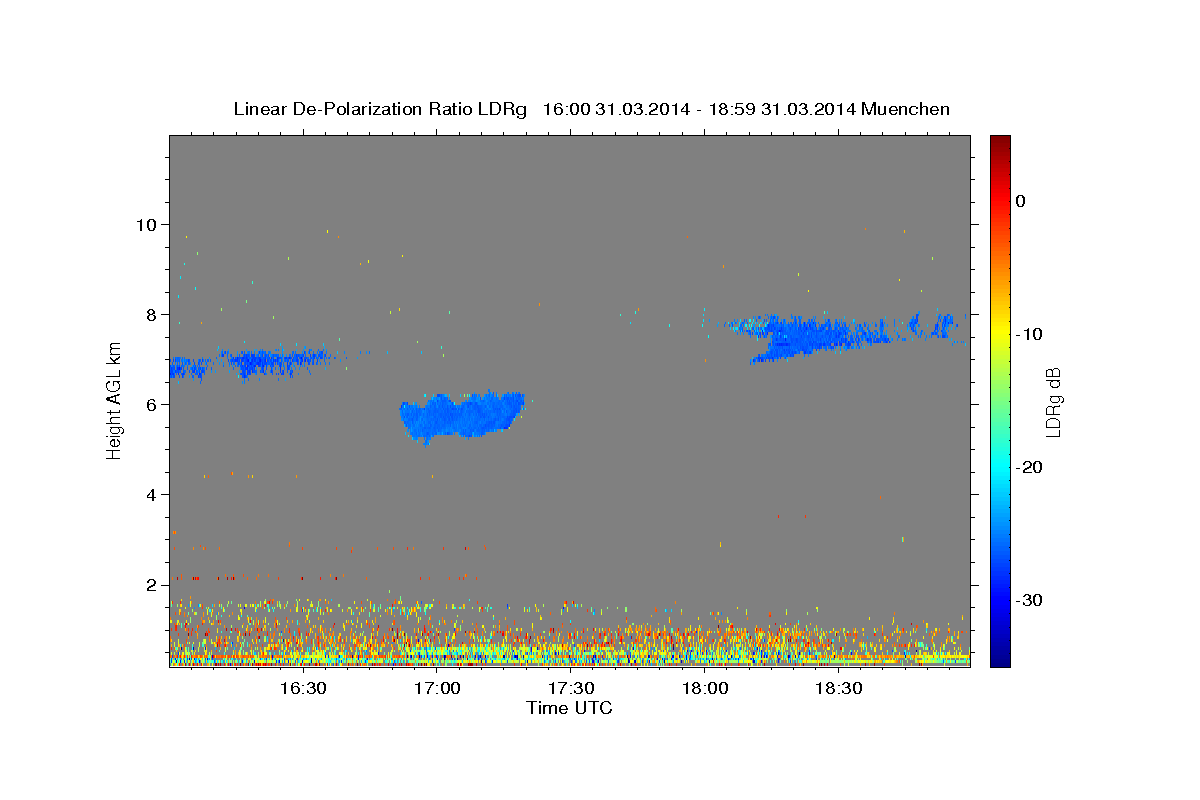Click the 'Time UTC' x-axis label
Viewport: 1200px width, 800px height.
tap(569, 708)
